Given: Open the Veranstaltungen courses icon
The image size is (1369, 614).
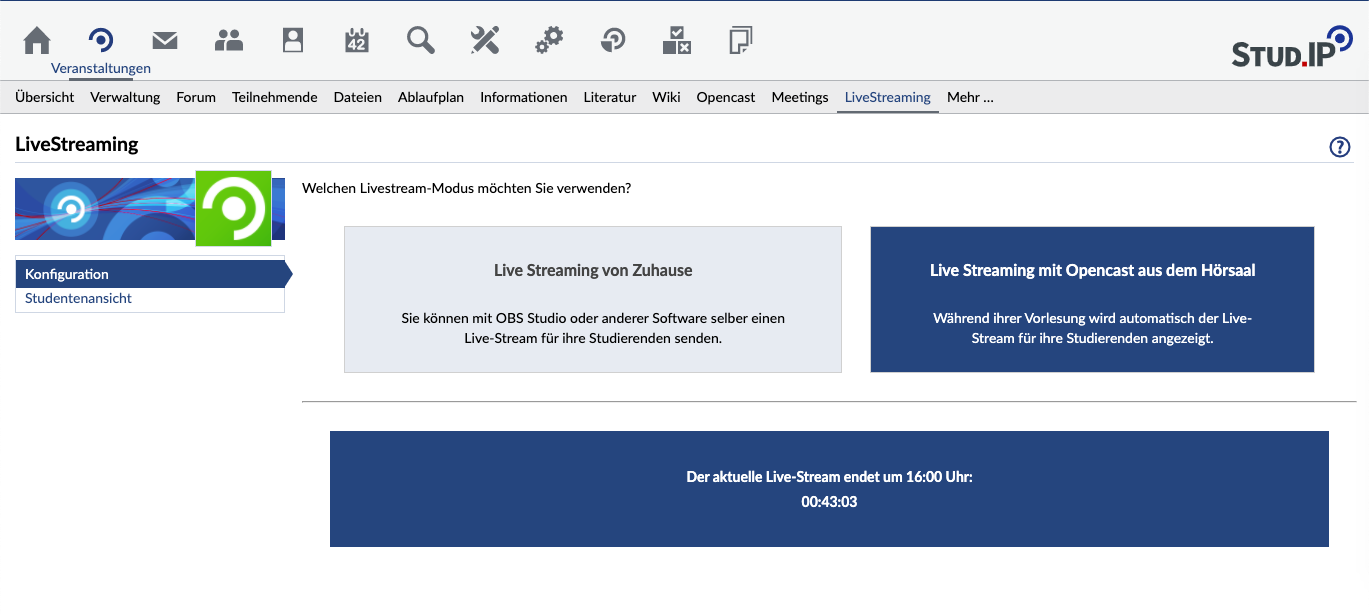Looking at the screenshot, I should pos(101,40).
